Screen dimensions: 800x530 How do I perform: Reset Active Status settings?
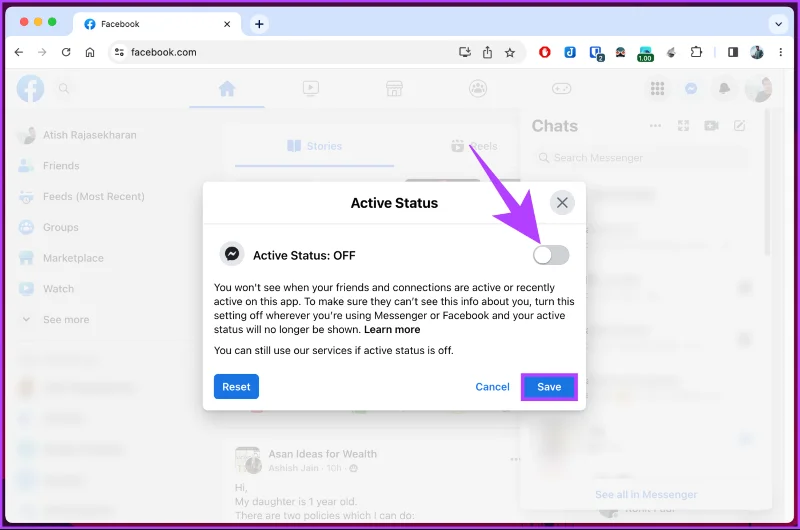click(236, 387)
